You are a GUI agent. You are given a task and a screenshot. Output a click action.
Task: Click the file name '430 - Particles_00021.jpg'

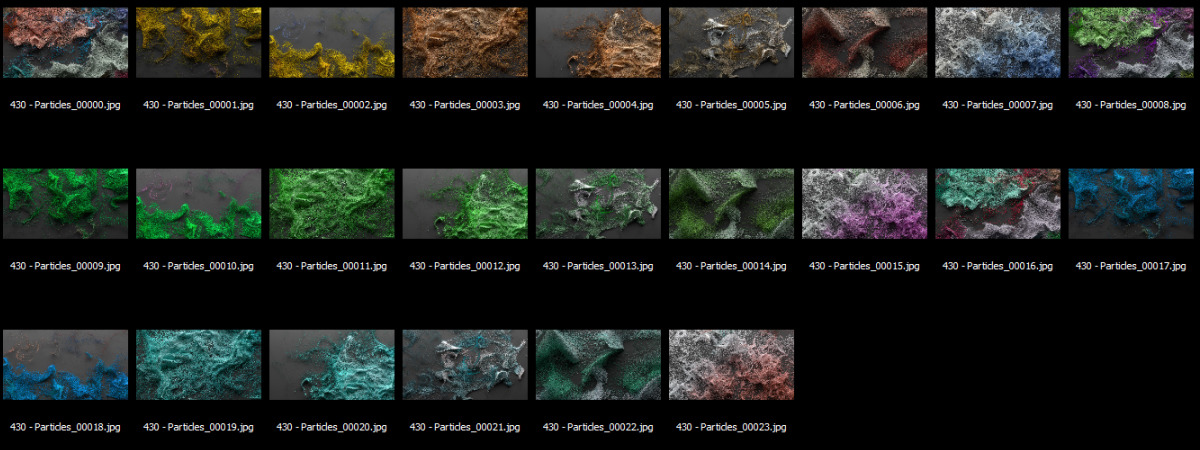(465, 428)
